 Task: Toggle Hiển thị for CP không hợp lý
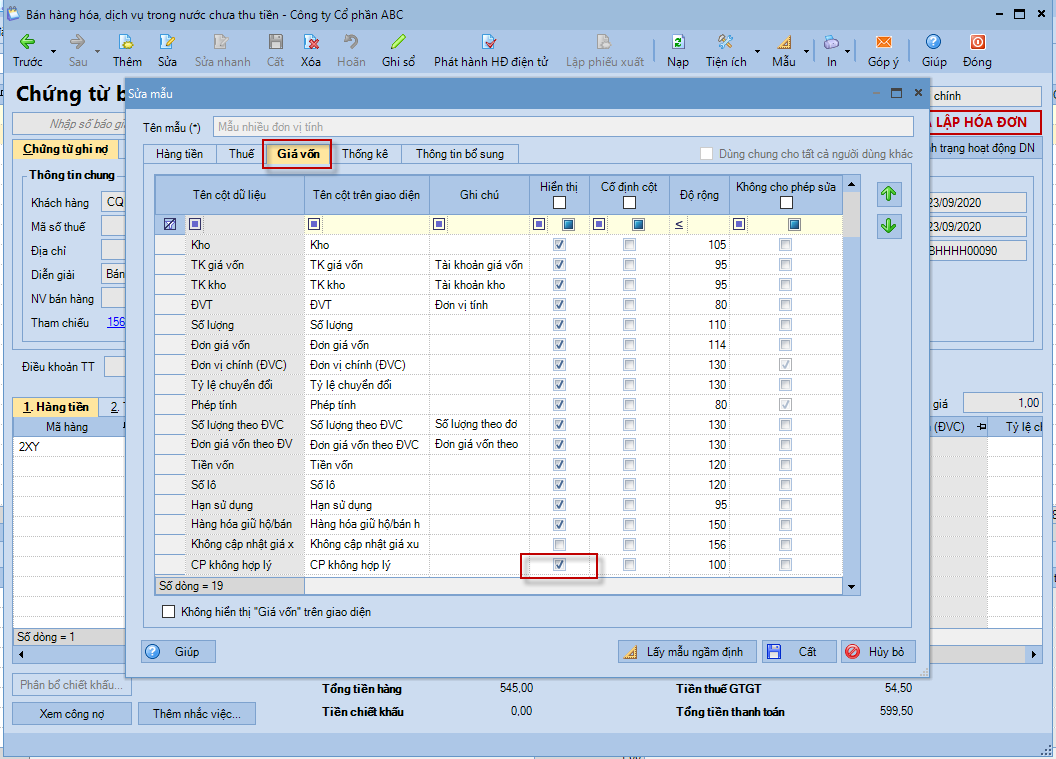[x=559, y=564]
